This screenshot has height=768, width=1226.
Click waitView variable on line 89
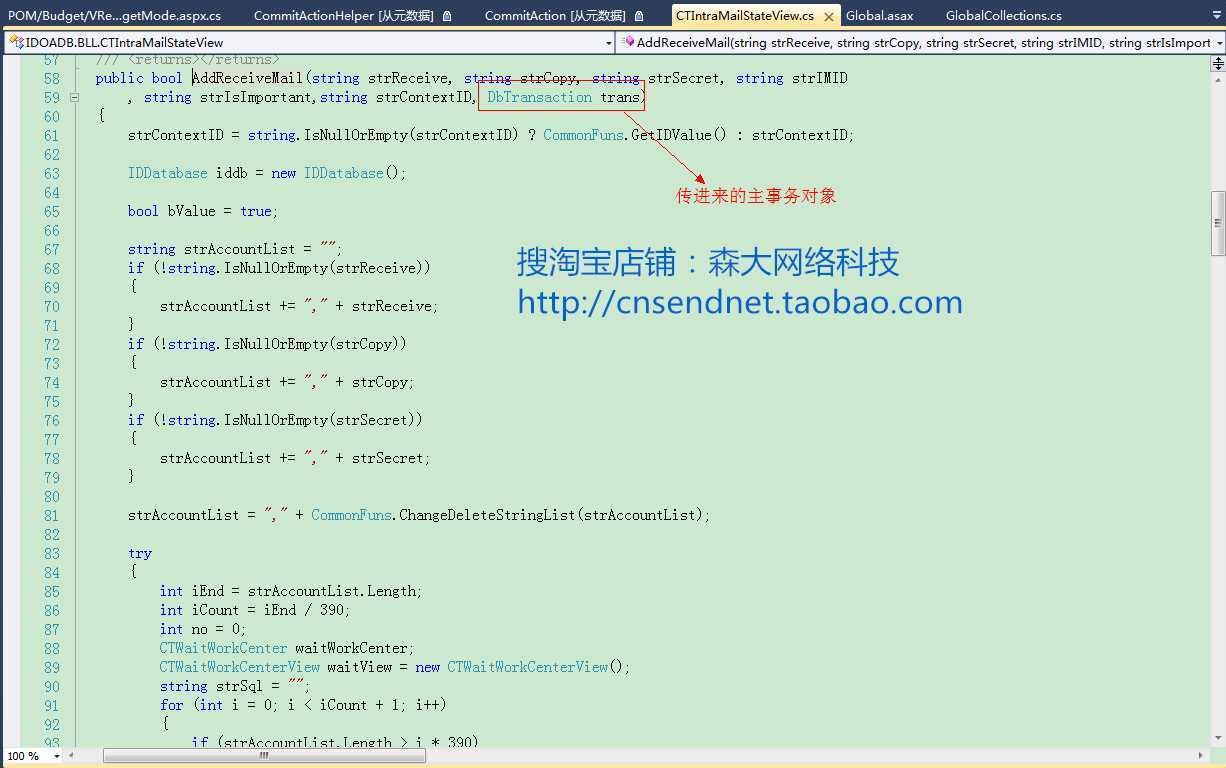(367, 667)
